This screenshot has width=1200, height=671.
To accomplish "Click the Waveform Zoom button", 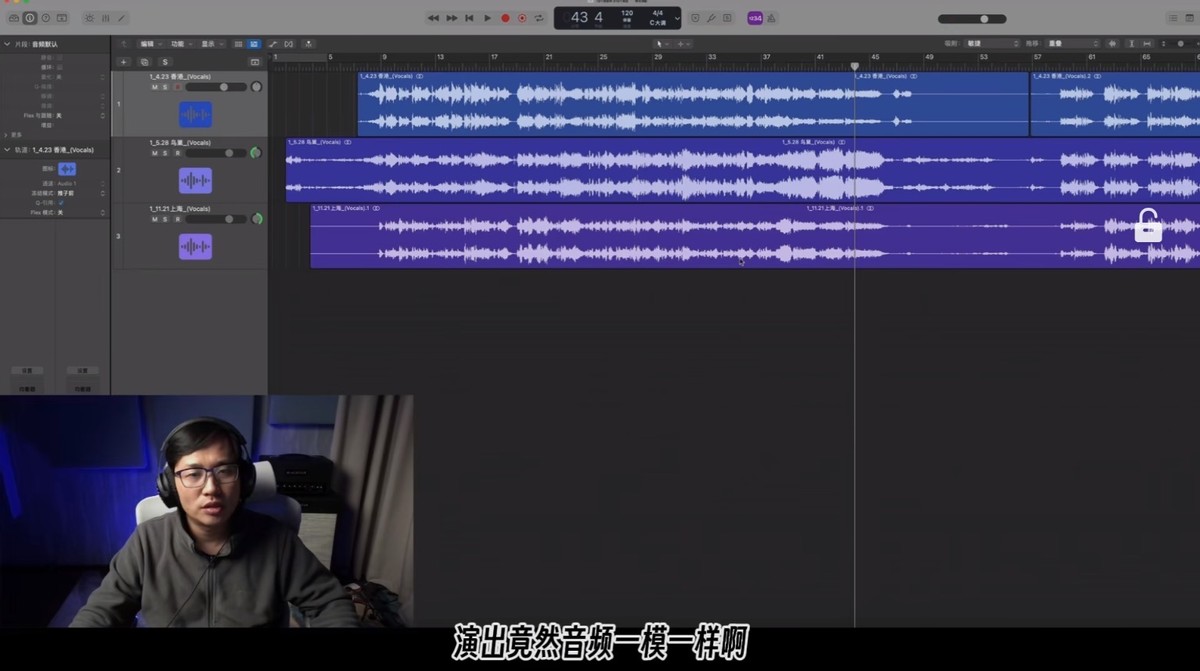I will tap(1112, 44).
